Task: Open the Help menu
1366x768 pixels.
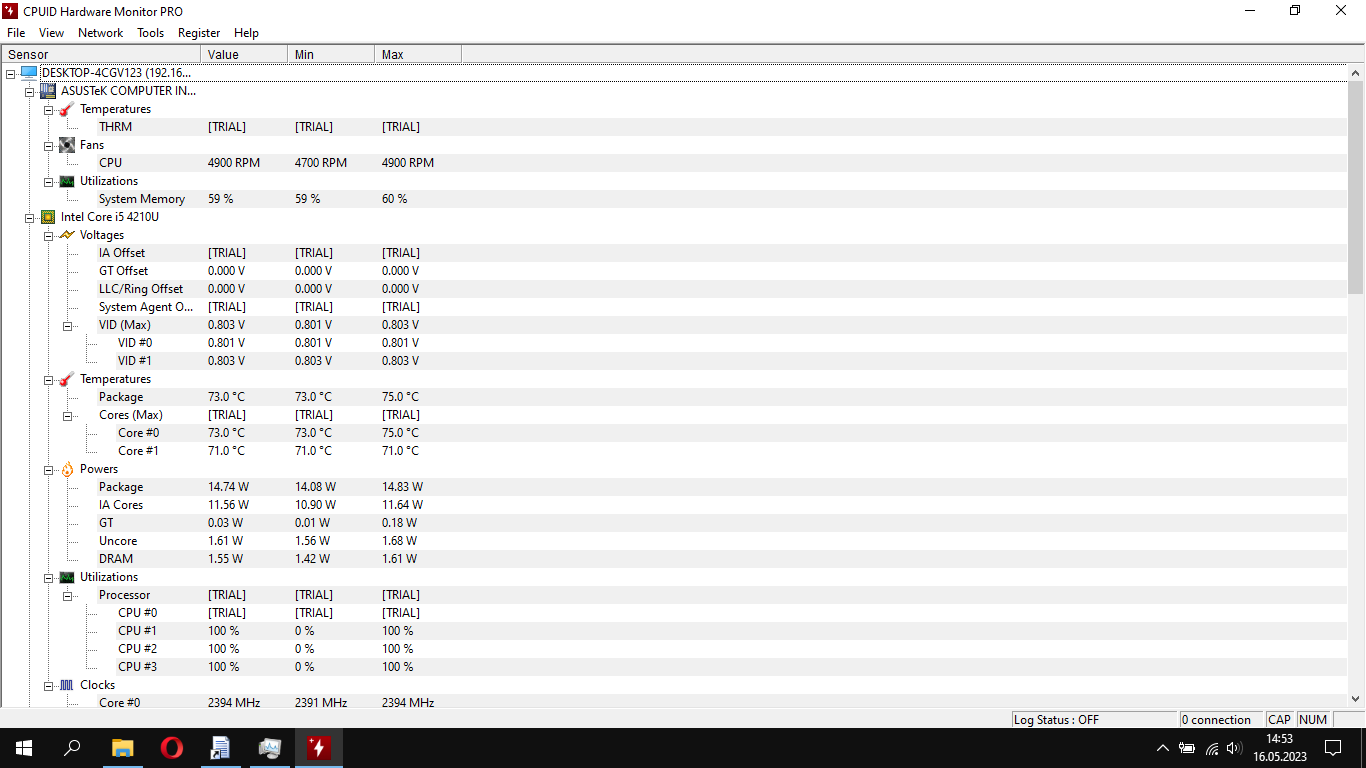Action: 246,33
